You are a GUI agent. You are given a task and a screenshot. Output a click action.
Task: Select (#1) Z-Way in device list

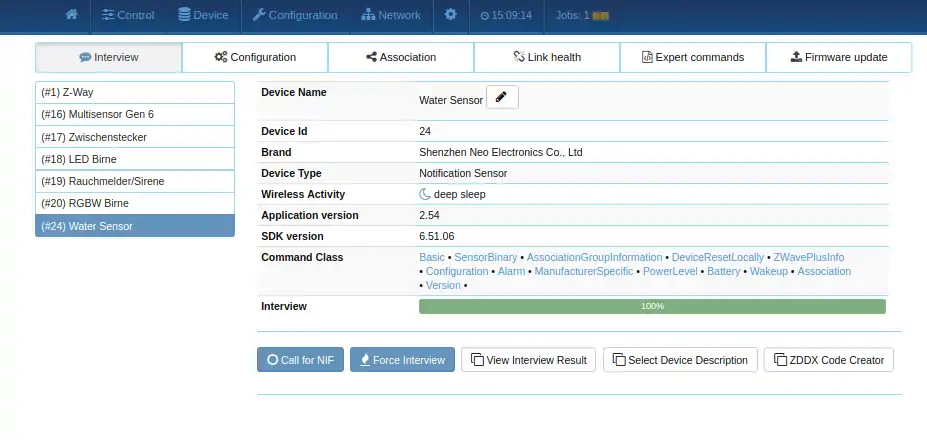pyautogui.click(x=135, y=92)
